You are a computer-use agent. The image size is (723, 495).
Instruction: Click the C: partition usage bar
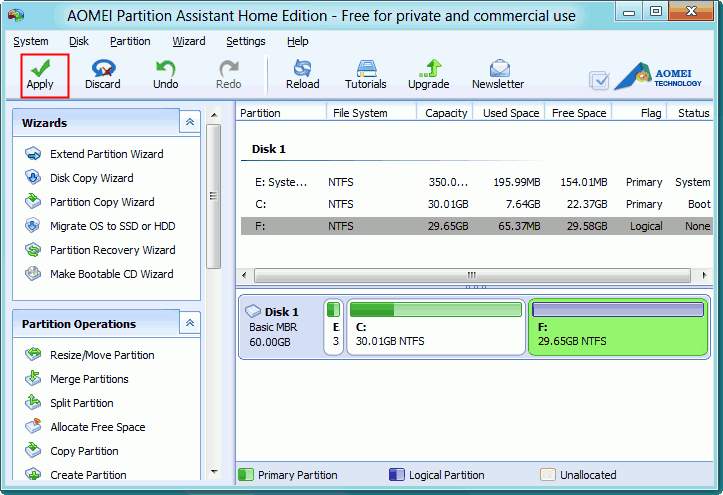pyautogui.click(x=436, y=309)
